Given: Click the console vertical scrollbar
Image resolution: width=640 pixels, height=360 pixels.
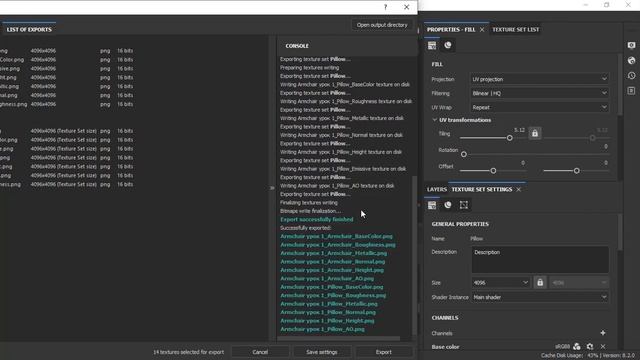Looking at the screenshot, I should 414,255.
